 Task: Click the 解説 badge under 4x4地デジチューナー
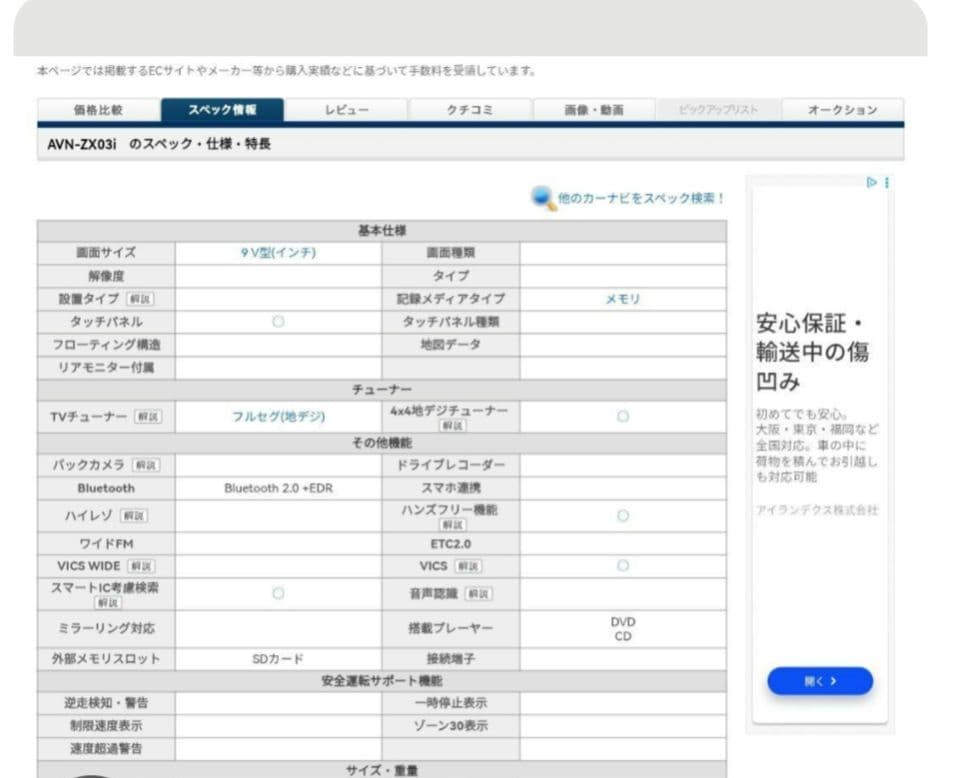tap(451, 426)
